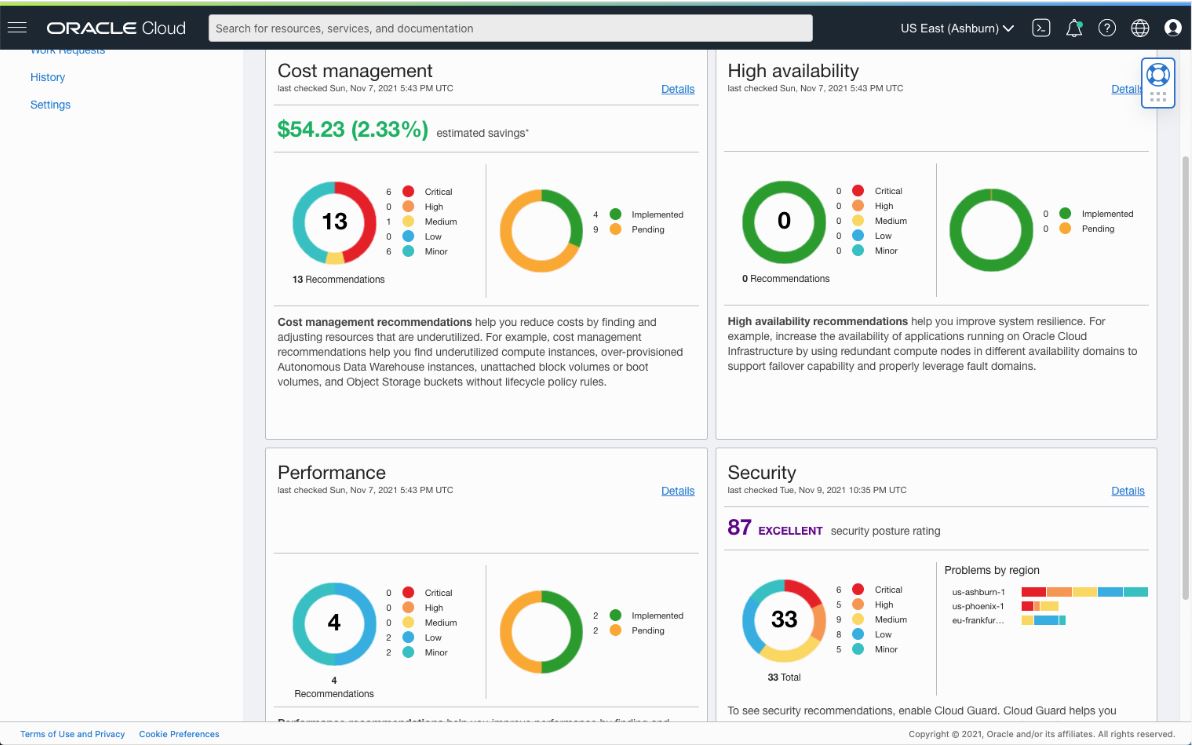Image resolution: width=1192 pixels, height=746 pixels.
Task: Click 'Problems by region' label
Action: point(991,570)
